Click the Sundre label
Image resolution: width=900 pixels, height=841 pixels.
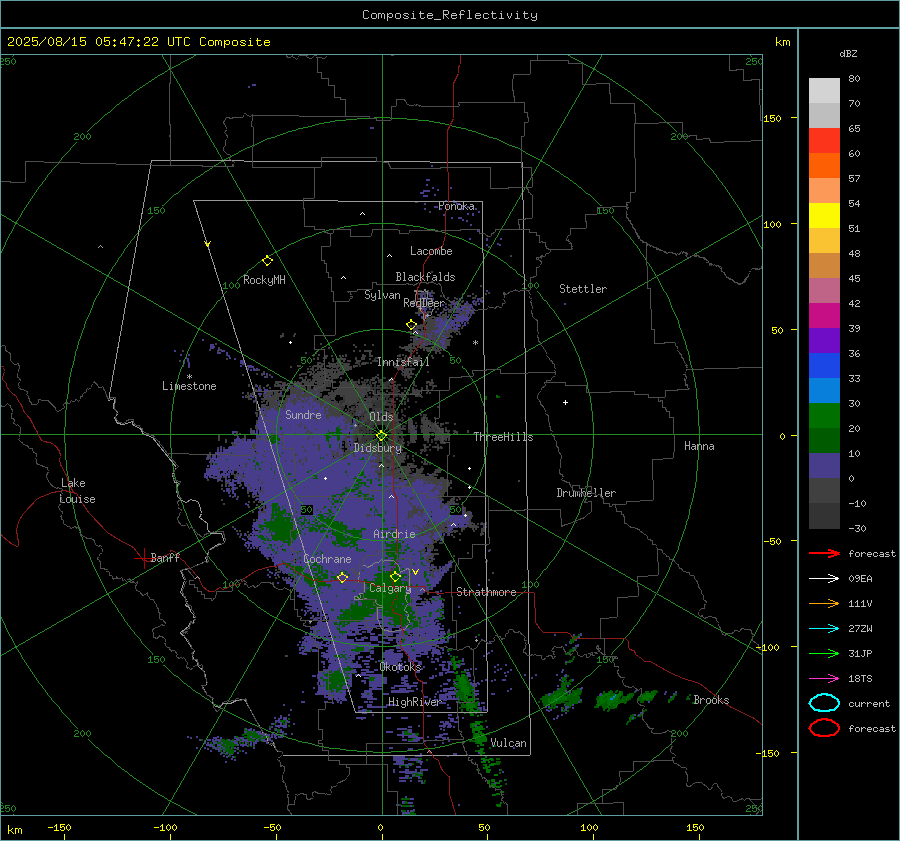[303, 414]
